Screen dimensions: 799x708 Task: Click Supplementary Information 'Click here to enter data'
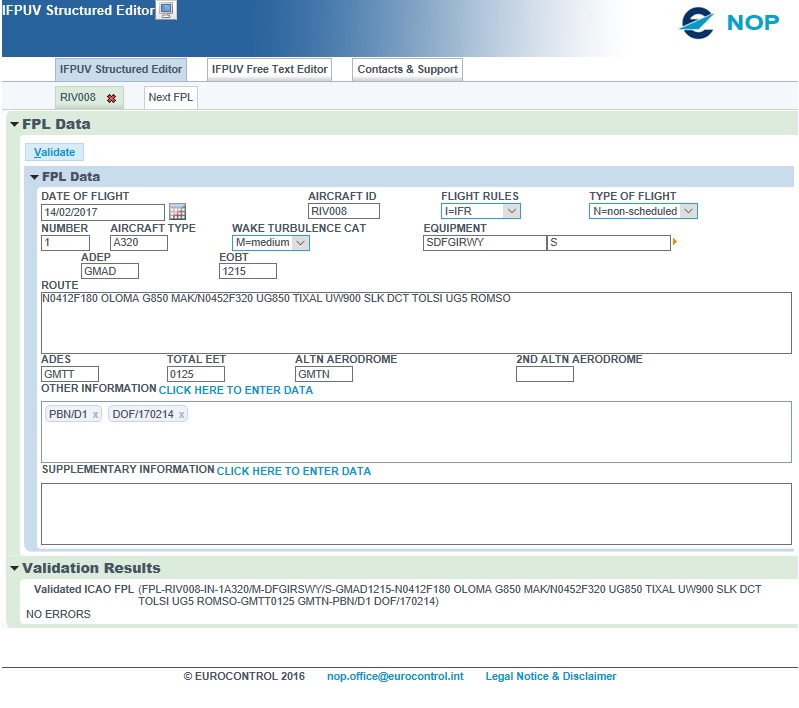pos(294,471)
